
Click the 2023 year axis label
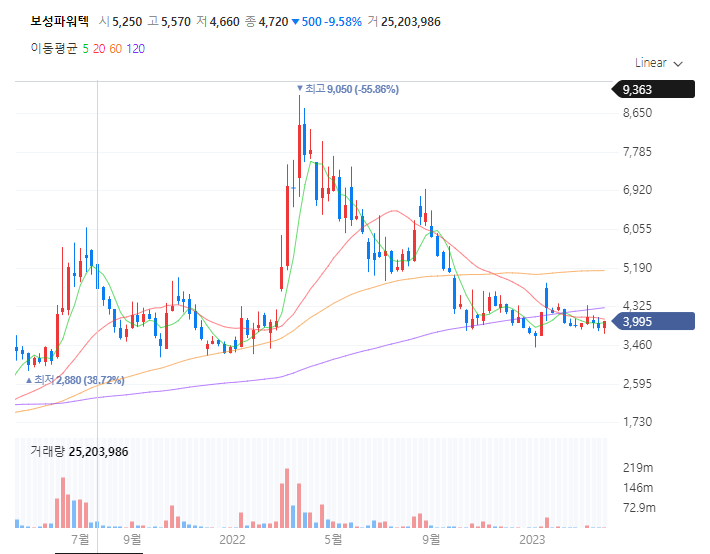(532, 540)
